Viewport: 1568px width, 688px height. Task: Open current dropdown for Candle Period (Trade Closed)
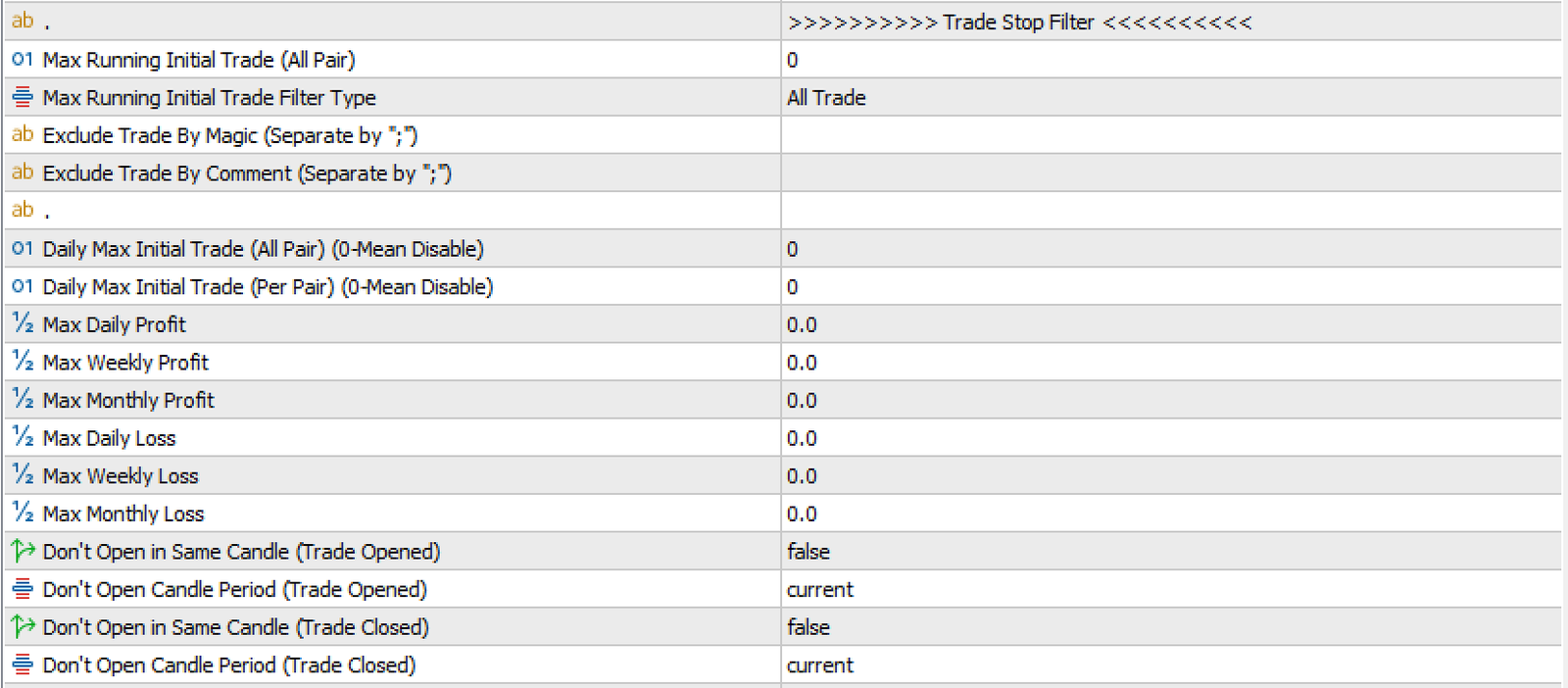click(x=820, y=665)
